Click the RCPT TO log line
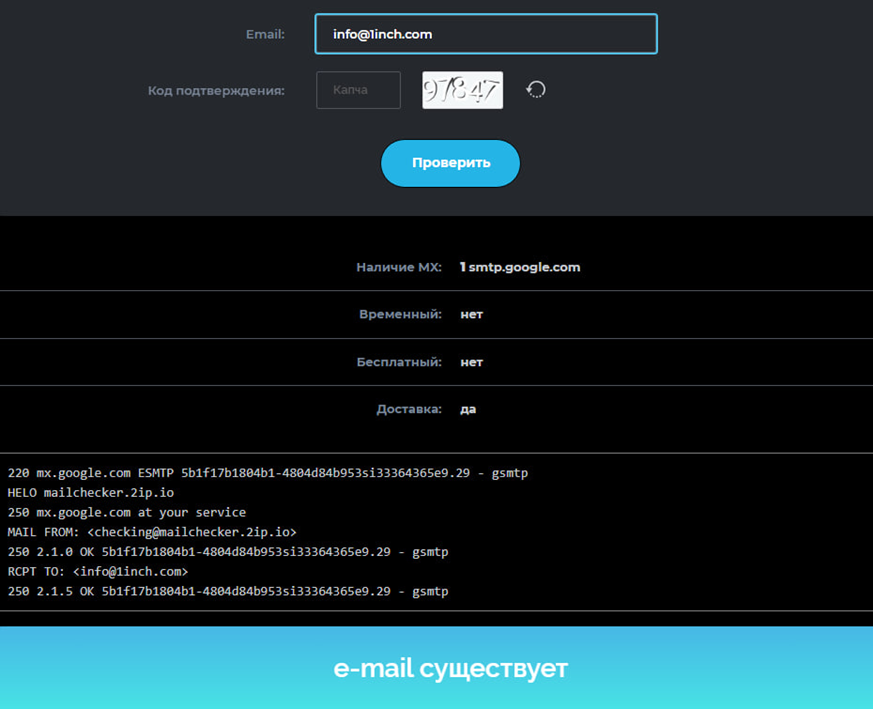Image resolution: width=873 pixels, height=709 pixels. pyautogui.click(x=98, y=571)
